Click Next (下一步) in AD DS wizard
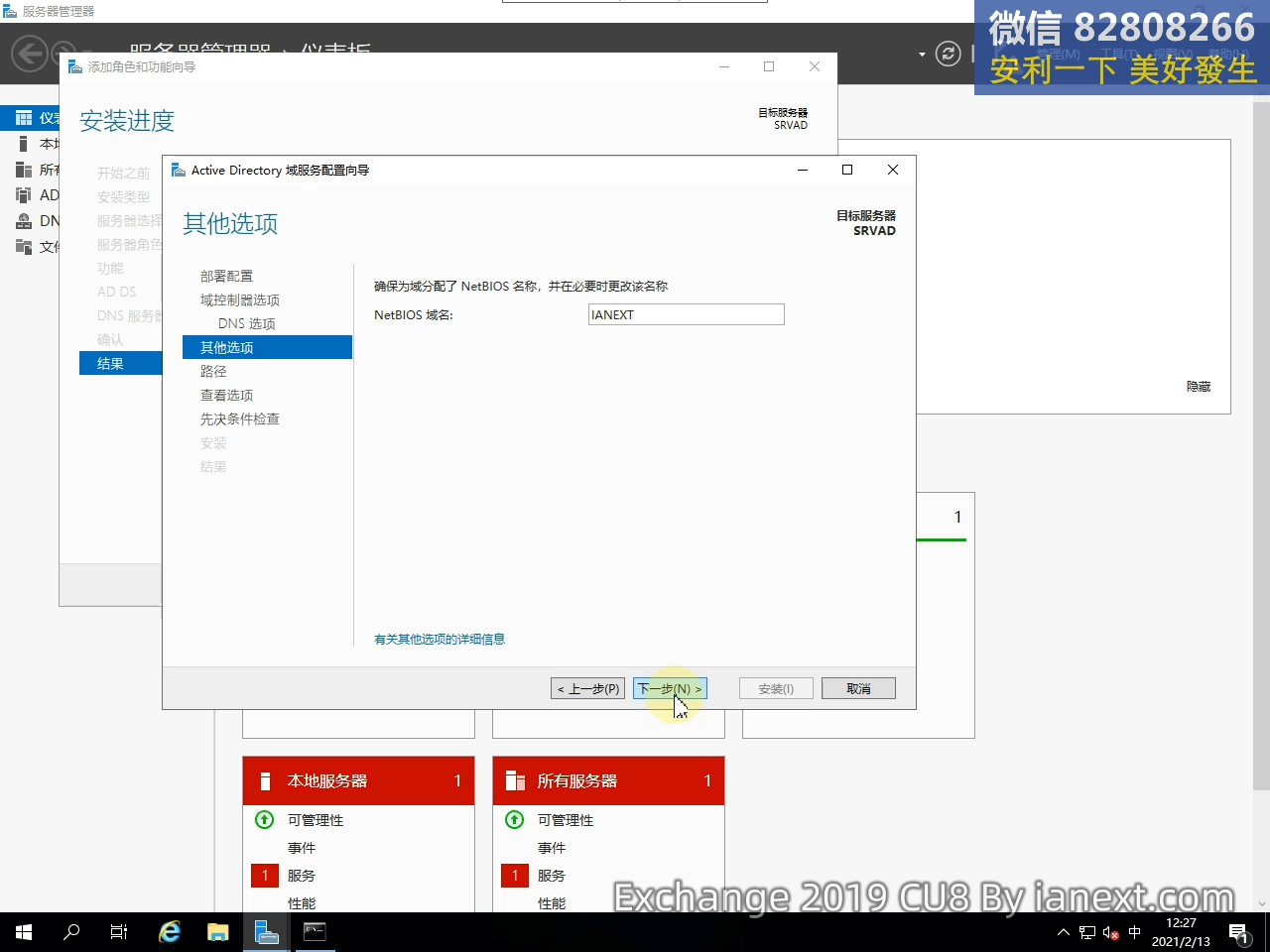Image resolution: width=1270 pixels, height=952 pixels. tap(670, 688)
